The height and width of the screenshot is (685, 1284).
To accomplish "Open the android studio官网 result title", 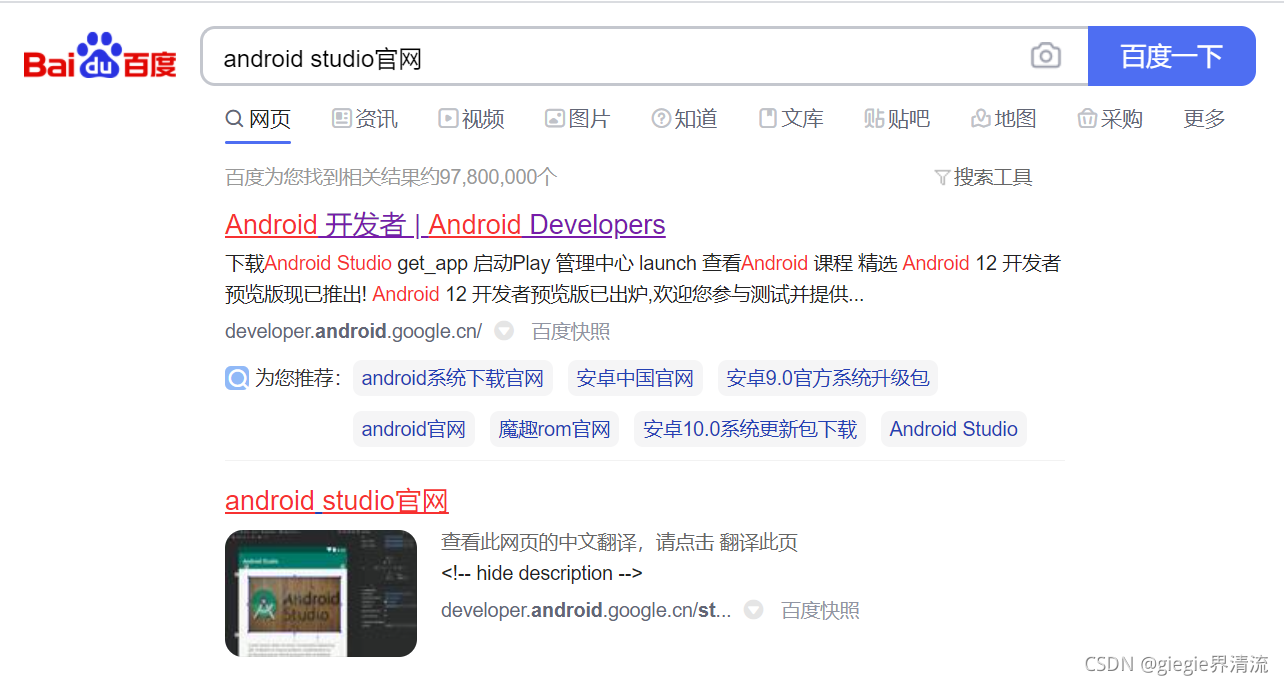I will 337,500.
